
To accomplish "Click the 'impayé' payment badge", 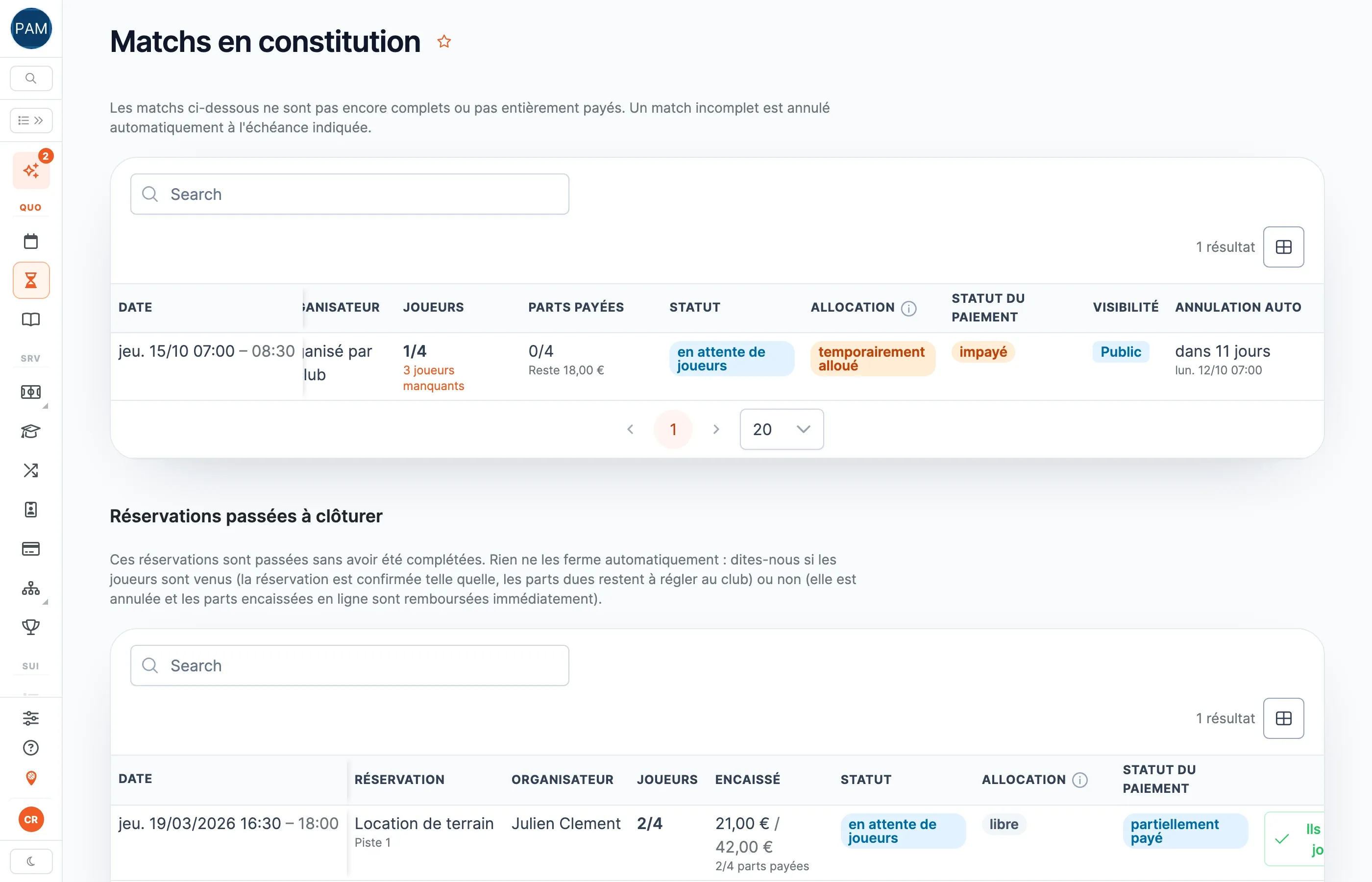I will coord(982,352).
